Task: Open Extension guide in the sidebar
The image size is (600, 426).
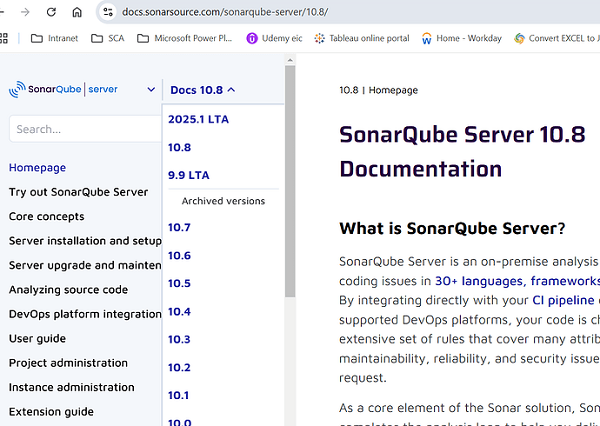Action: (51, 412)
